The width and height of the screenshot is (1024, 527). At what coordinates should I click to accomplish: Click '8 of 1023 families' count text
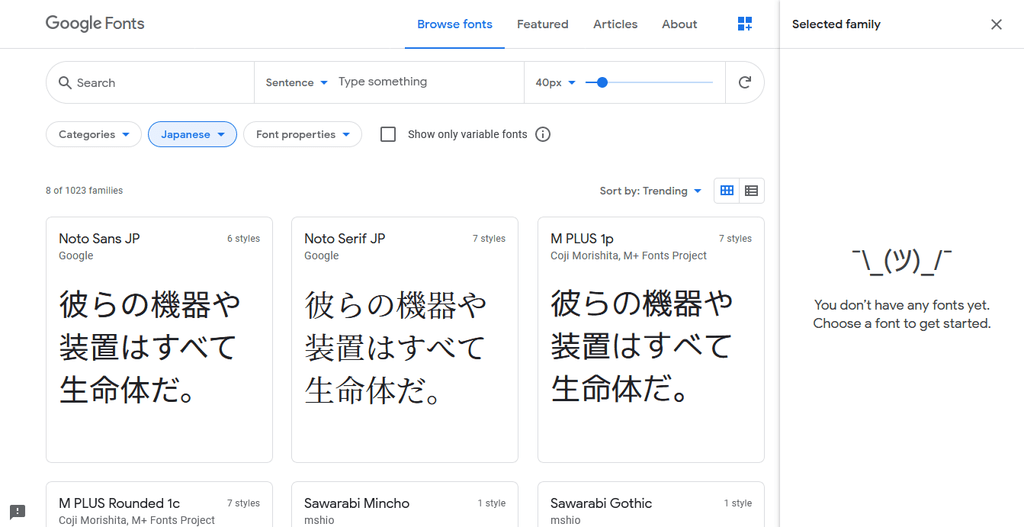84,191
